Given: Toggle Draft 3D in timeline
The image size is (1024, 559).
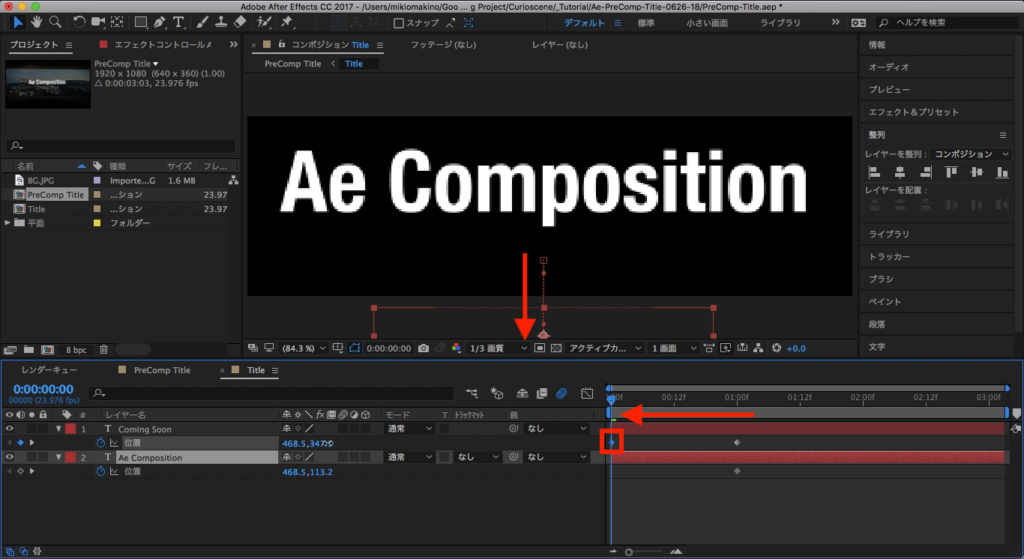Looking at the screenshot, I should tap(497, 393).
